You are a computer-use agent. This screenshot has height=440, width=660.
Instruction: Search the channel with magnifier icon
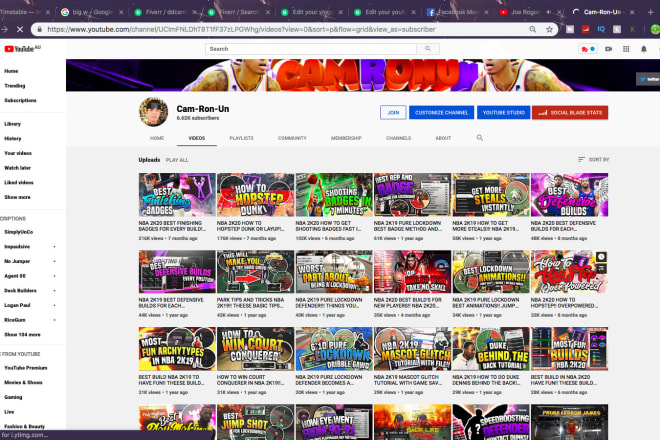(479, 138)
